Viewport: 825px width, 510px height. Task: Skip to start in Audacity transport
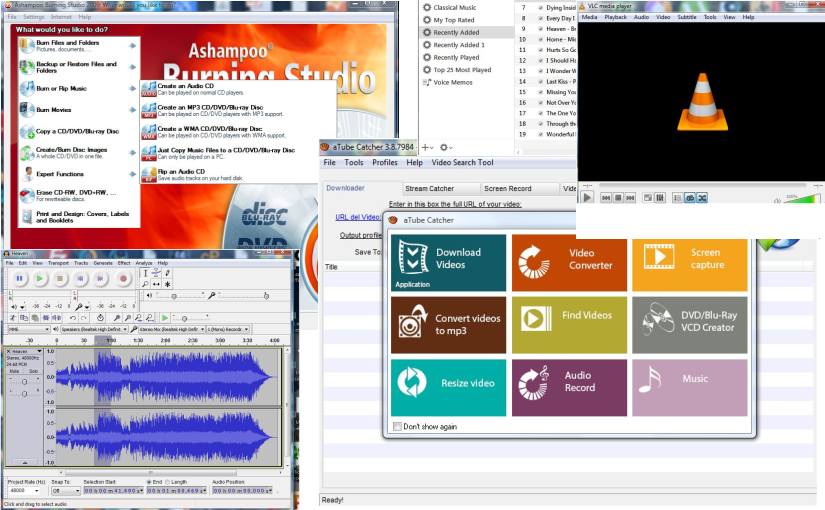(80, 278)
